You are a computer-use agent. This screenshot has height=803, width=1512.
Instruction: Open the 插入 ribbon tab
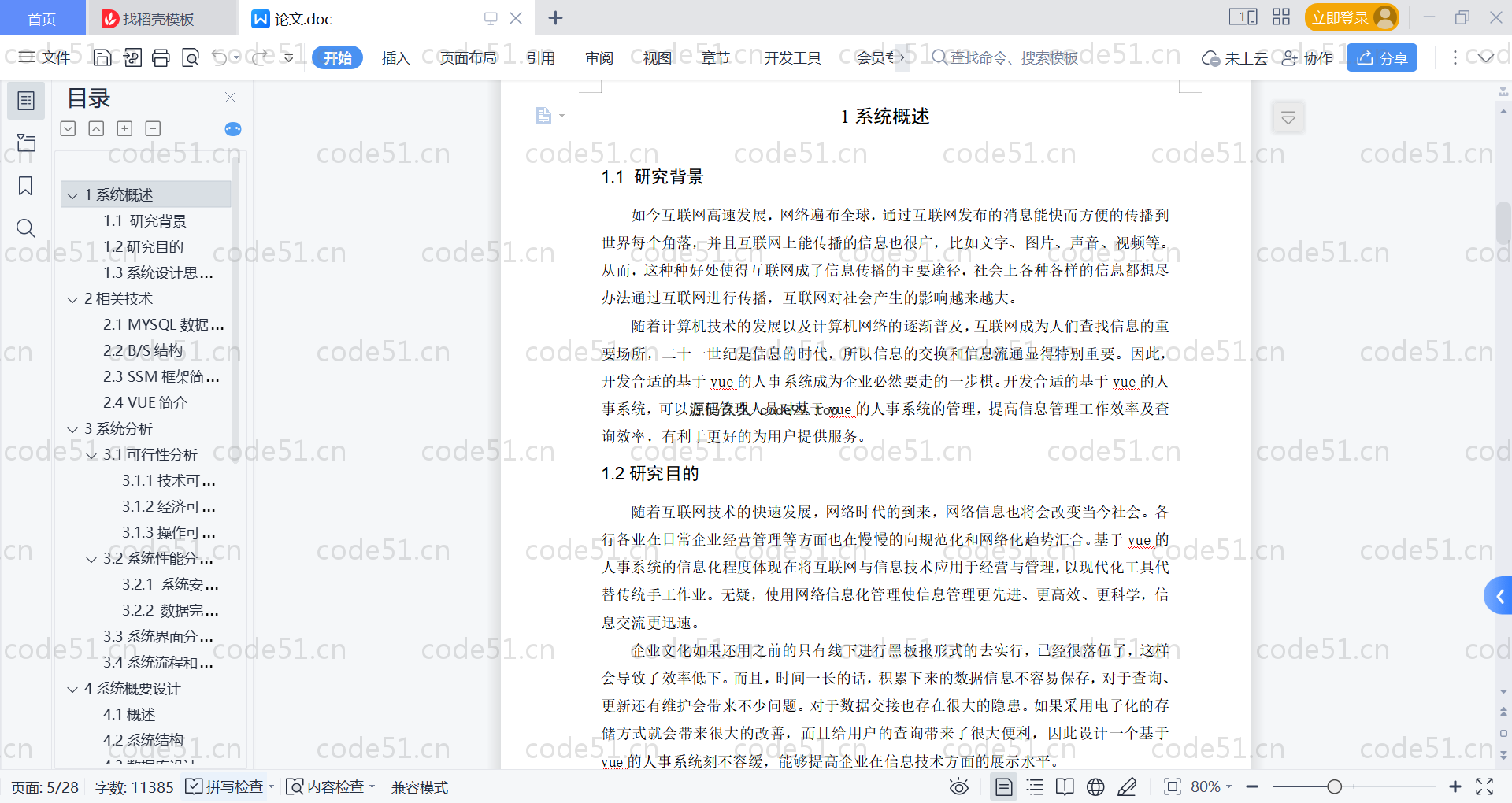[x=395, y=57]
